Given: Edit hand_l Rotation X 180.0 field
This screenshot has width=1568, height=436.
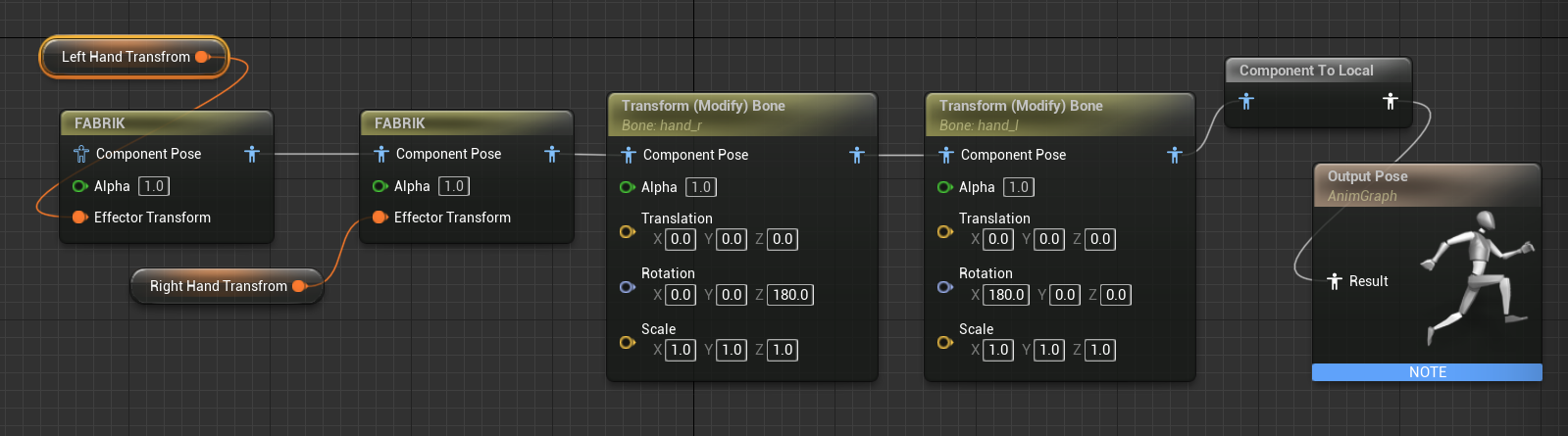Looking at the screenshot, I should click(1006, 295).
